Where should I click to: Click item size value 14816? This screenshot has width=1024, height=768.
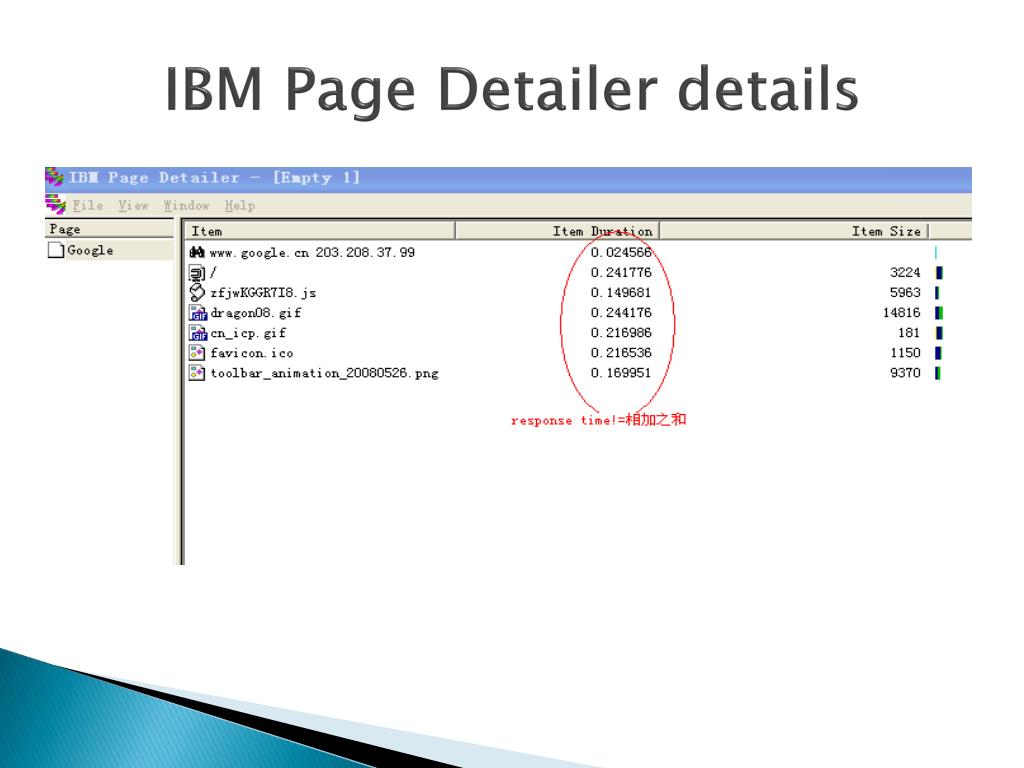click(901, 313)
